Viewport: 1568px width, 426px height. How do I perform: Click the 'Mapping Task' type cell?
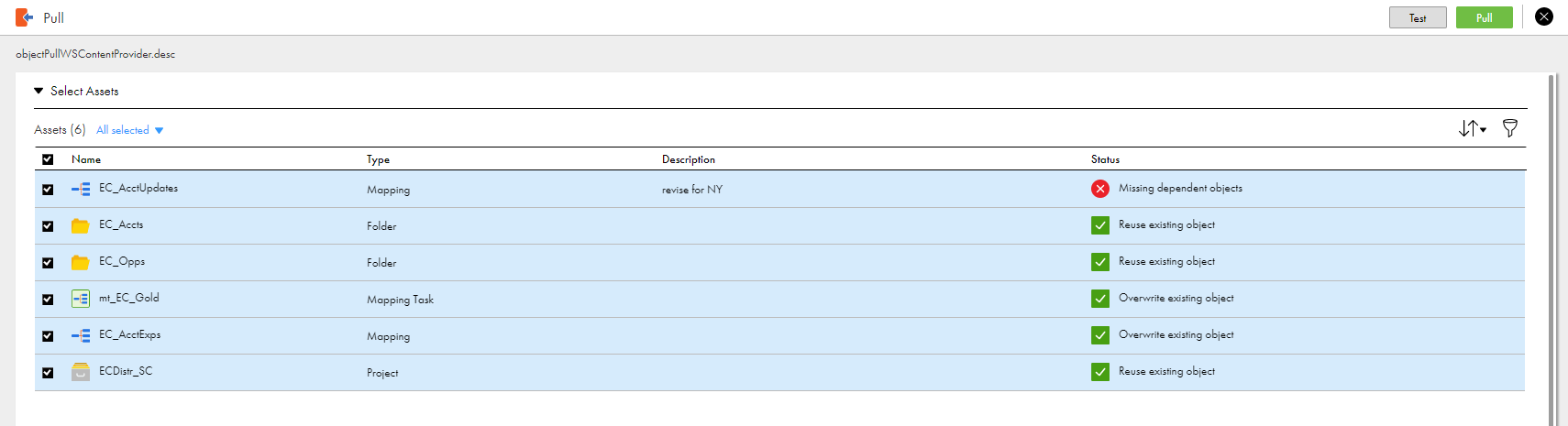[400, 300]
